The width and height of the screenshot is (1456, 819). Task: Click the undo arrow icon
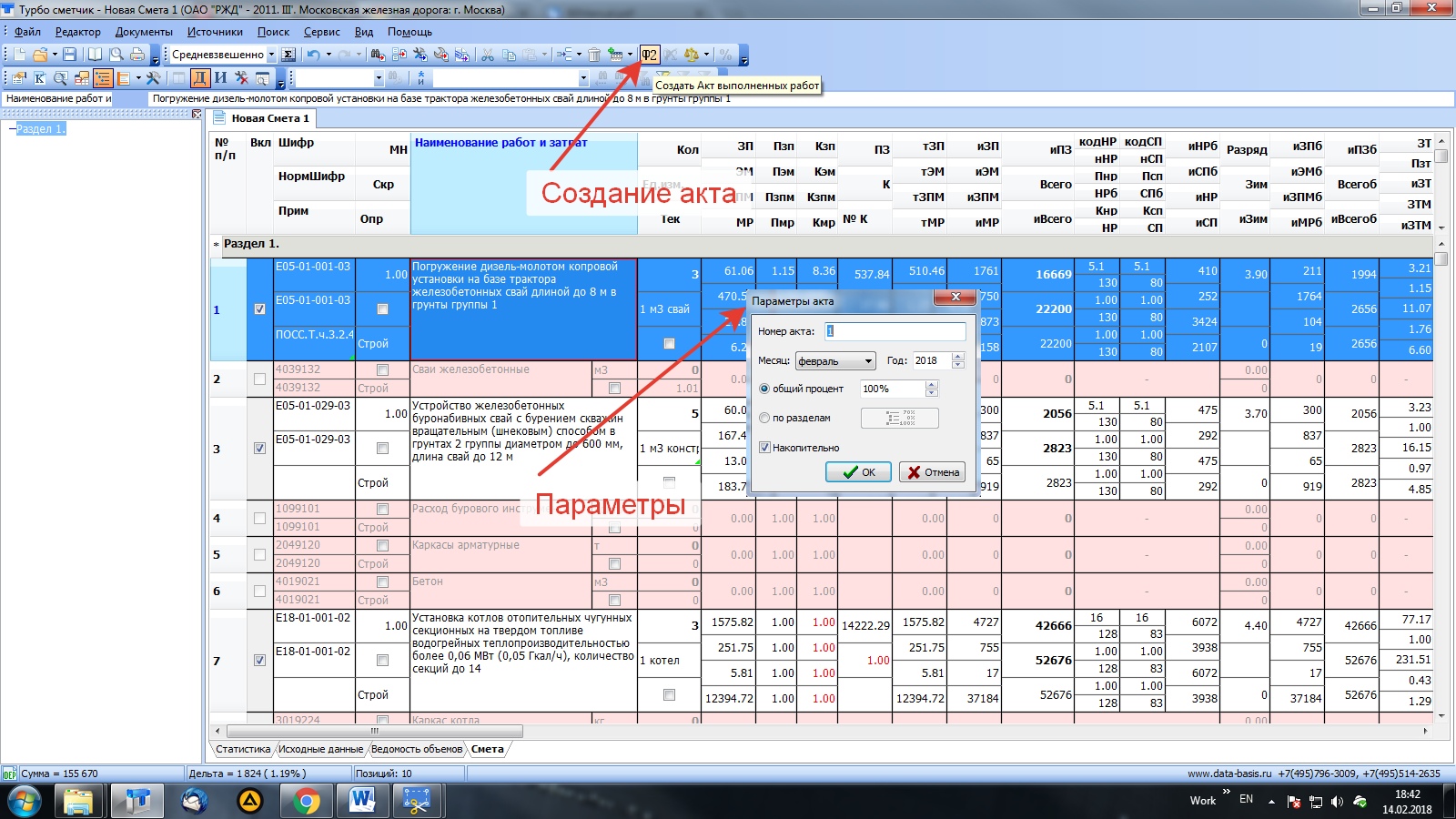(313, 55)
